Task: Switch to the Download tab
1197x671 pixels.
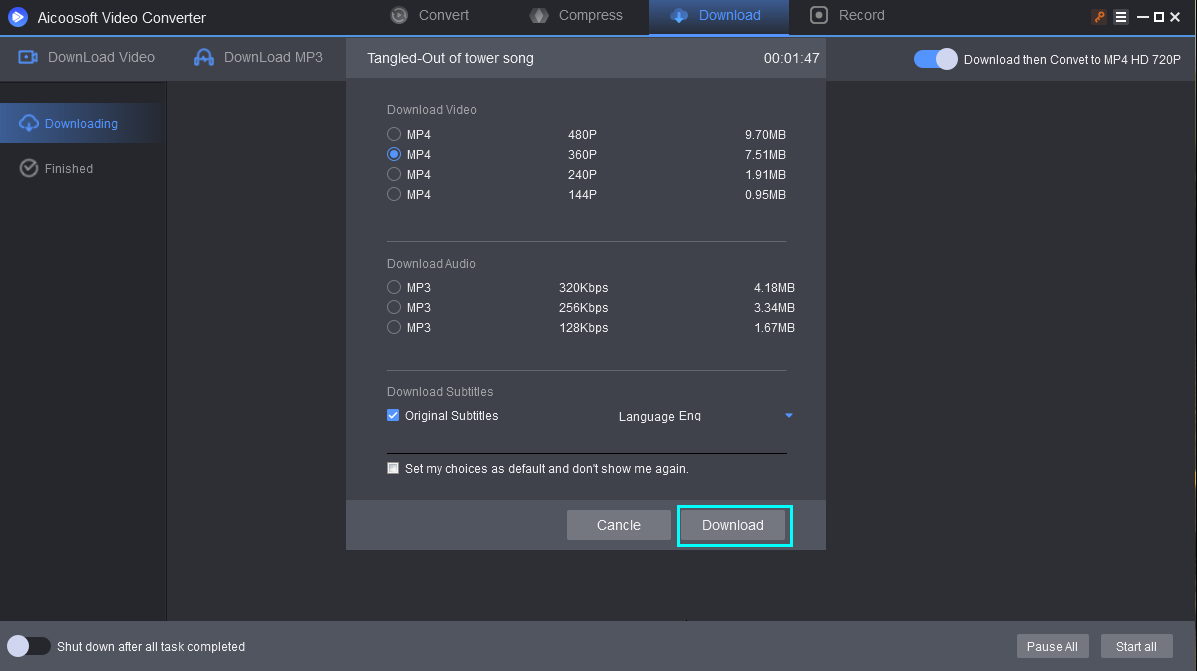Action: [x=718, y=17]
